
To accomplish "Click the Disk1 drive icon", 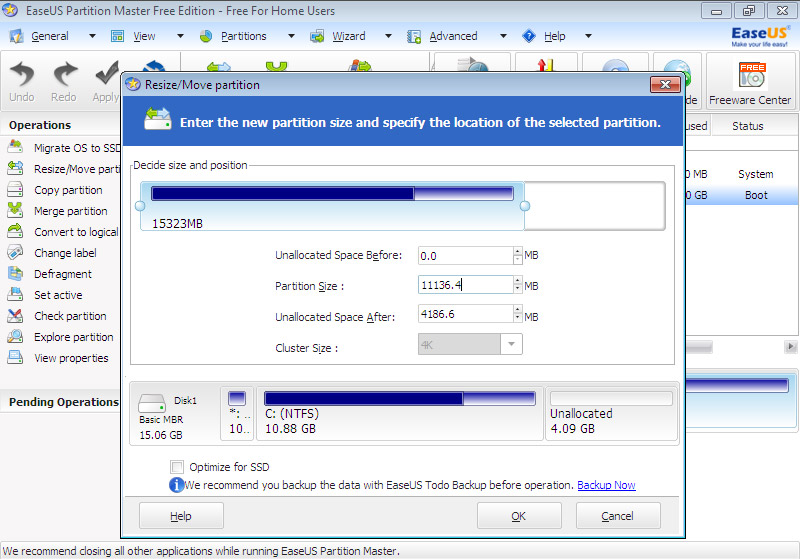I will click(152, 403).
